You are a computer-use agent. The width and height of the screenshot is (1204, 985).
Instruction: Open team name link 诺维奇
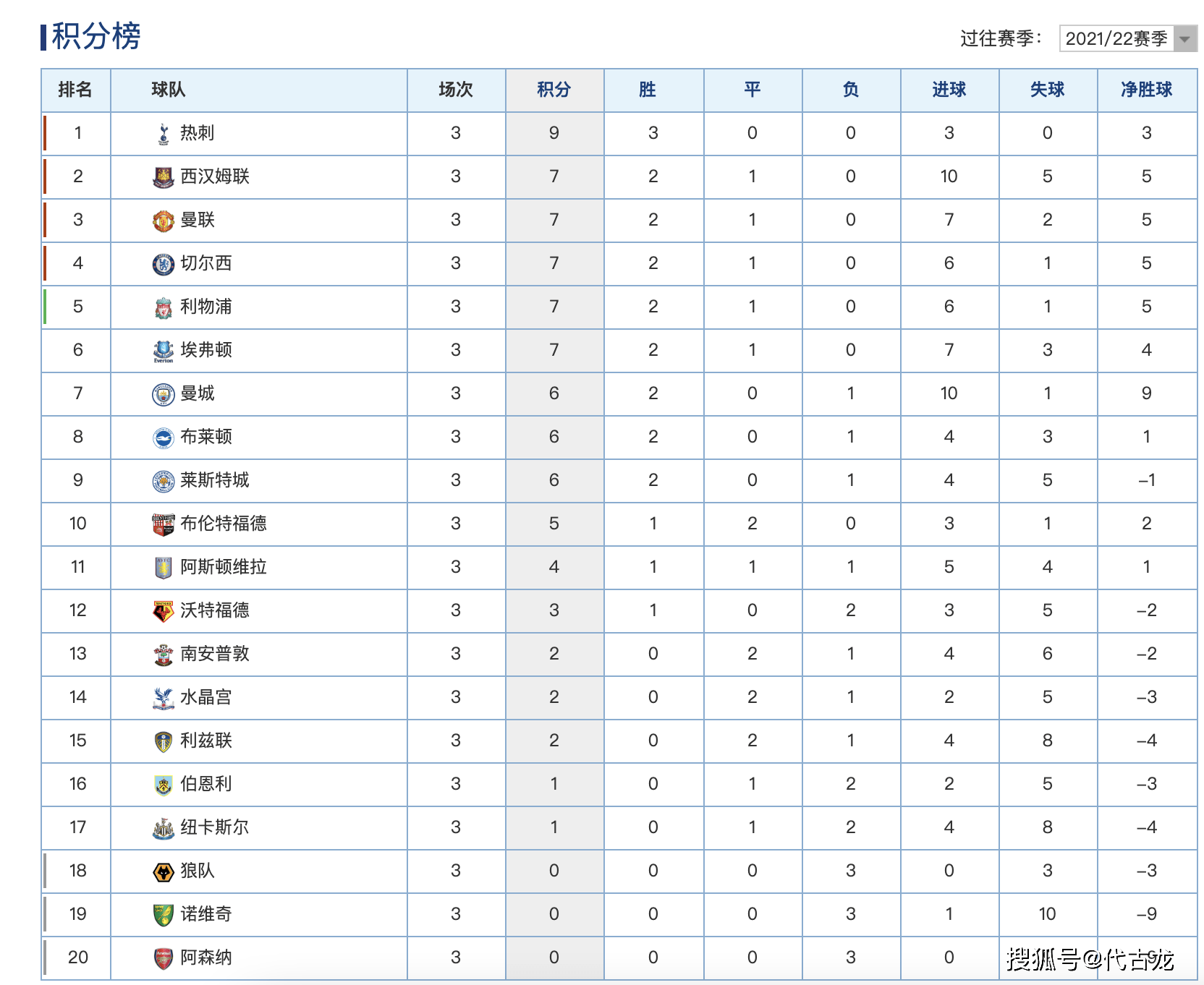[x=206, y=914]
